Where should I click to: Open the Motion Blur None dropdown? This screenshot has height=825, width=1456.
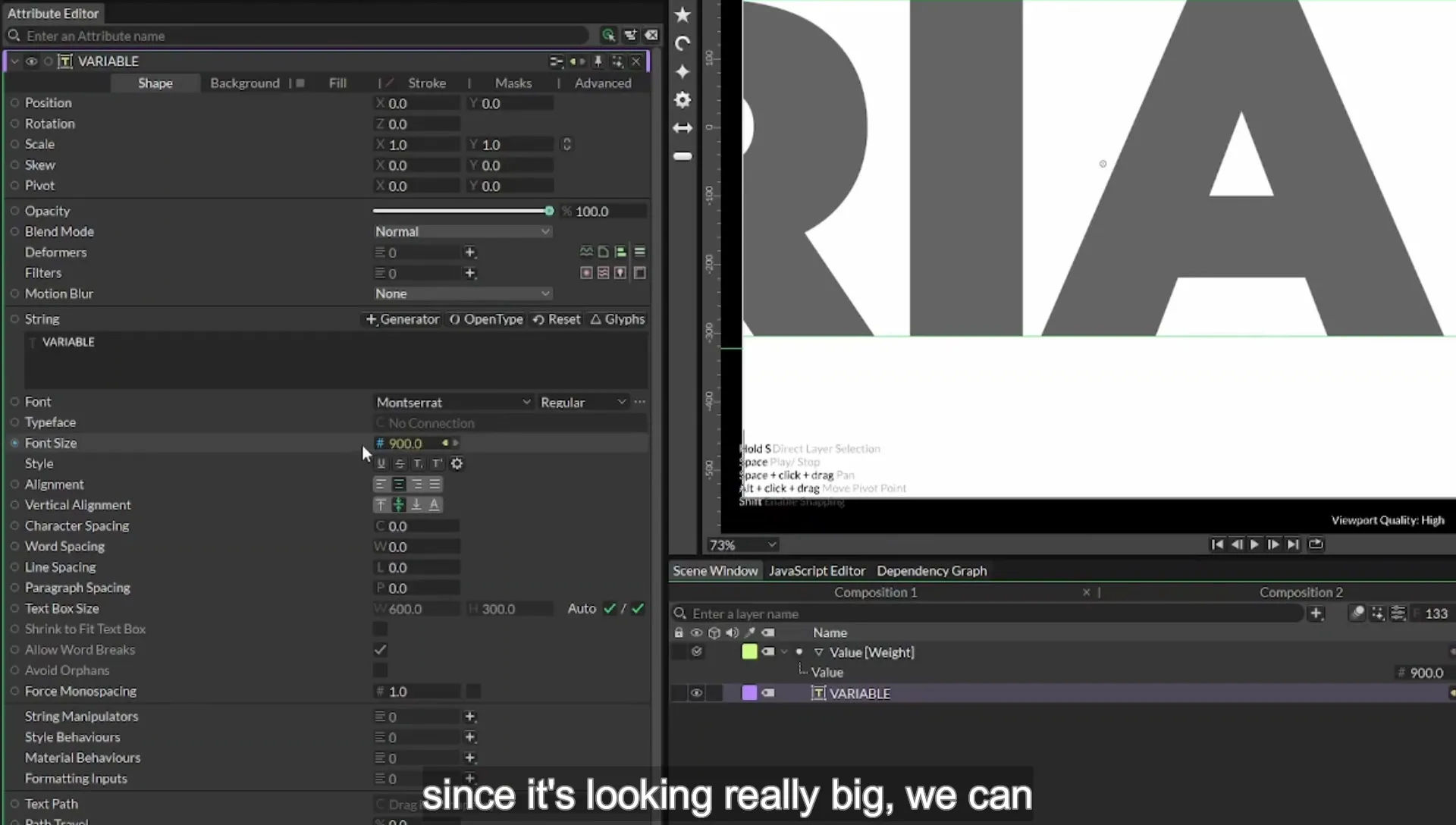462,293
